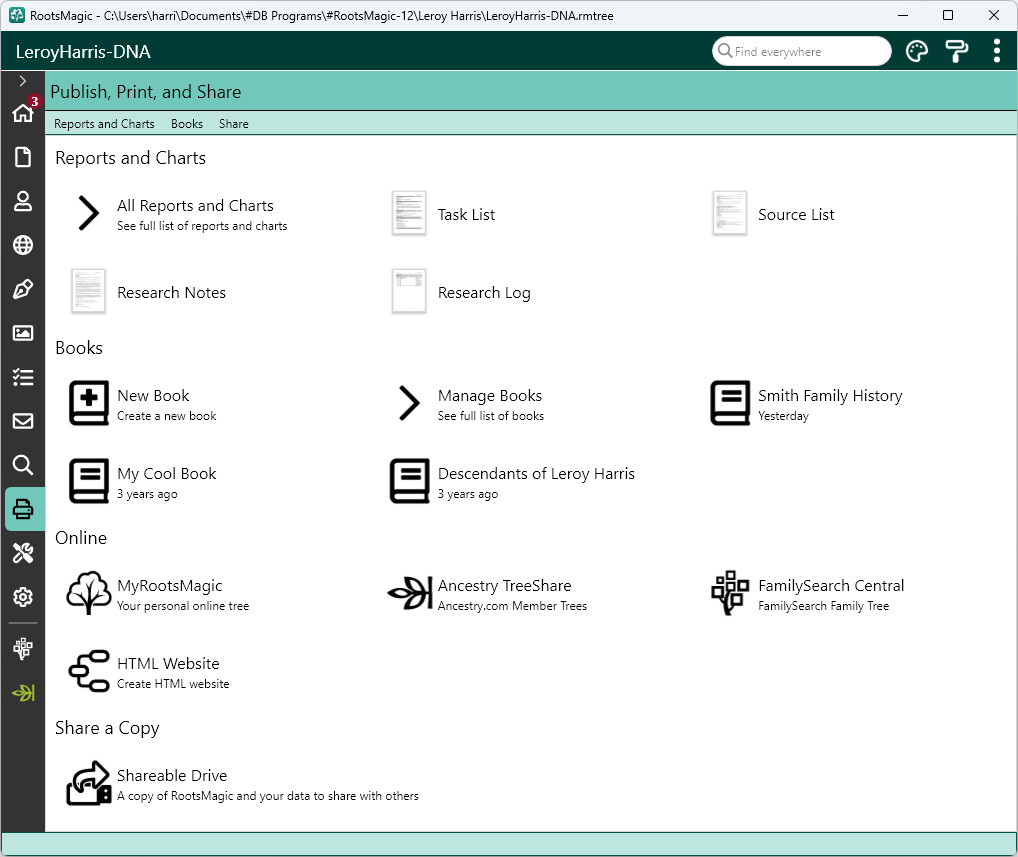
Task: Click the paint roller icon in header
Action: coord(956,51)
